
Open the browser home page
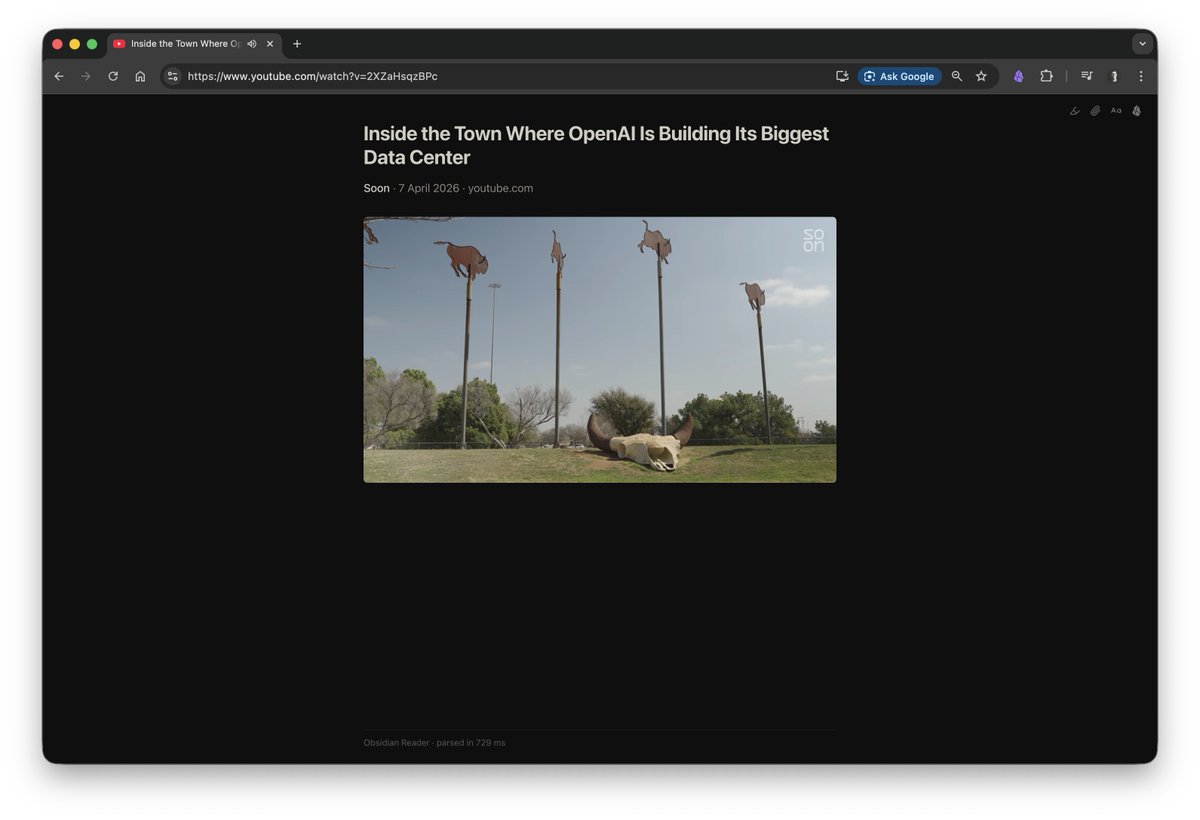(x=140, y=76)
